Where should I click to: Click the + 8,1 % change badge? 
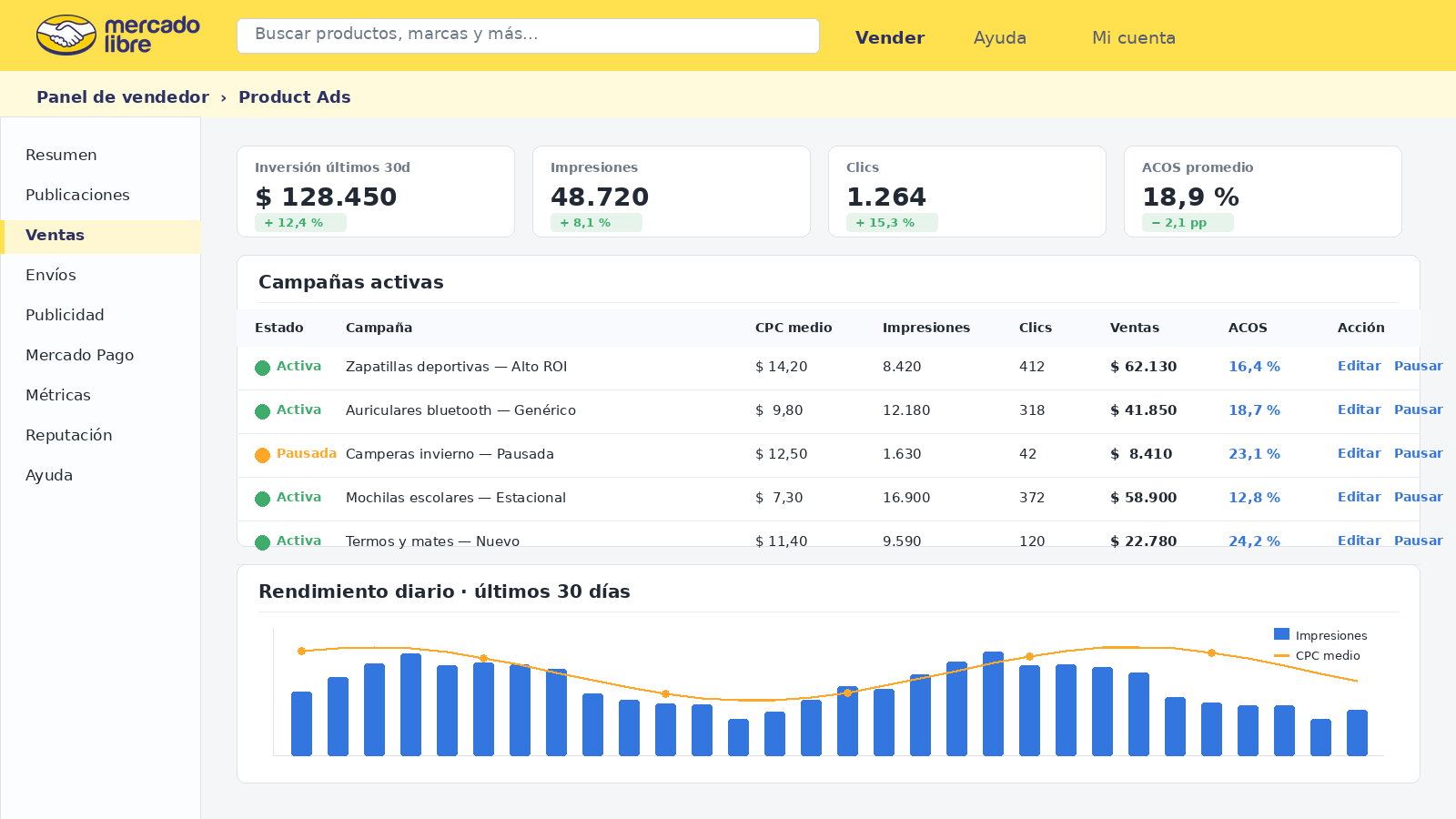[596, 223]
